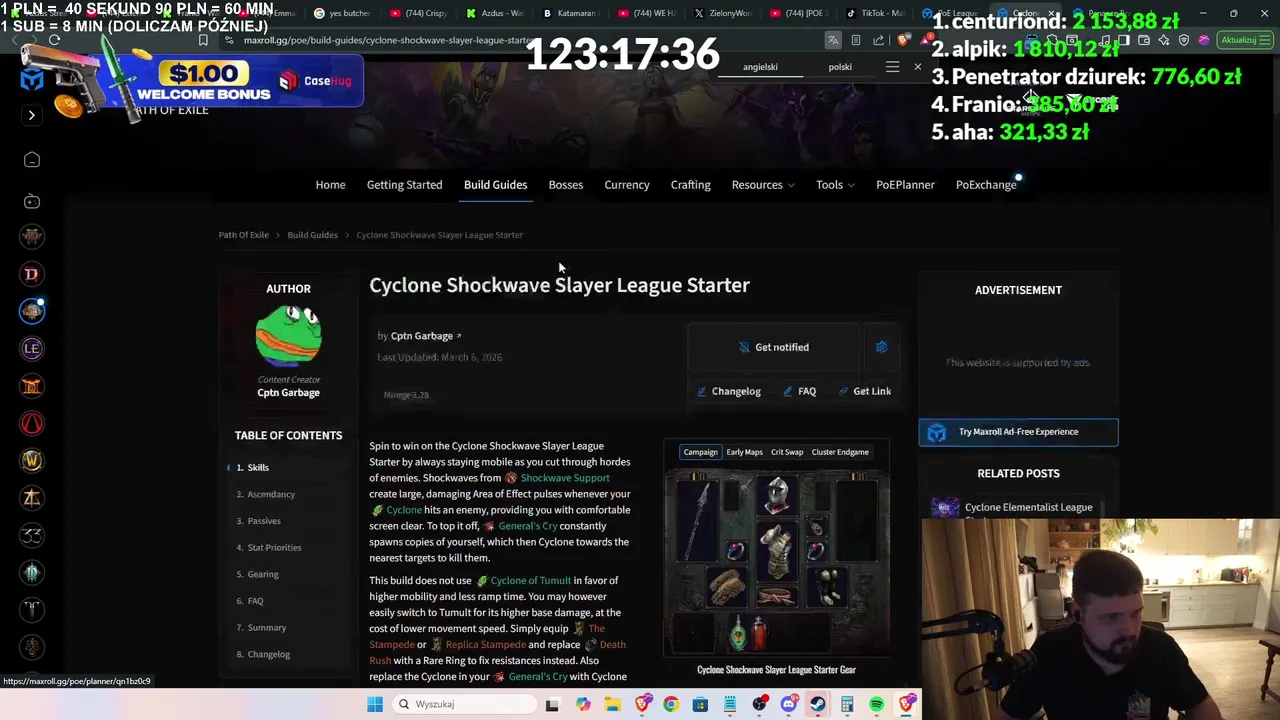Jump to Skills in table of contents
The image size is (1280, 720).
pos(258,467)
